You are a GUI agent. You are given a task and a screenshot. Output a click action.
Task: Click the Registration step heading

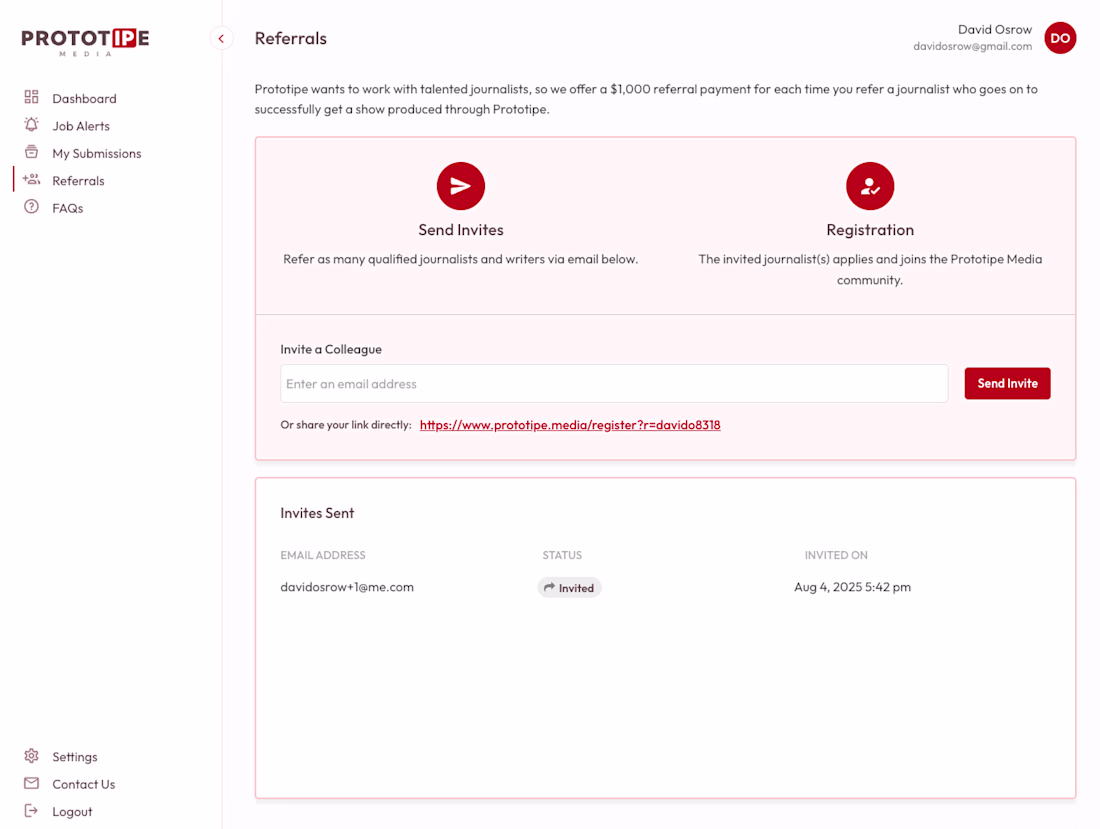point(870,230)
